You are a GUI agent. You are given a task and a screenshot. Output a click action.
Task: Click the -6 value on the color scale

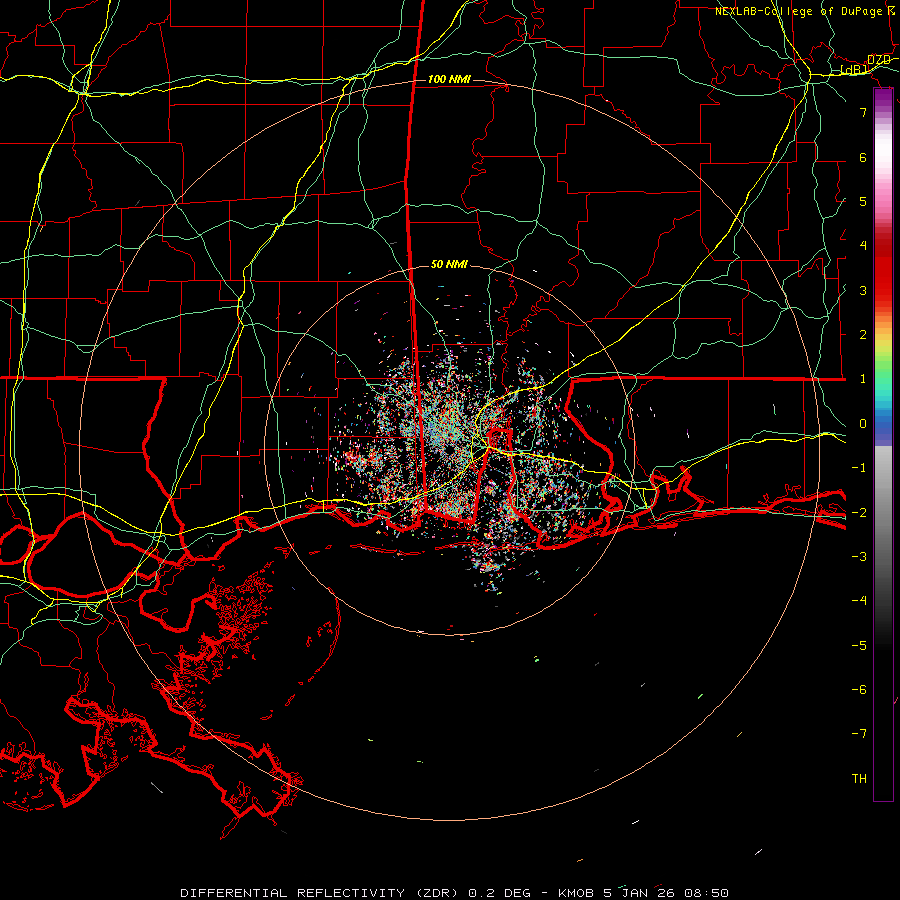click(859, 690)
